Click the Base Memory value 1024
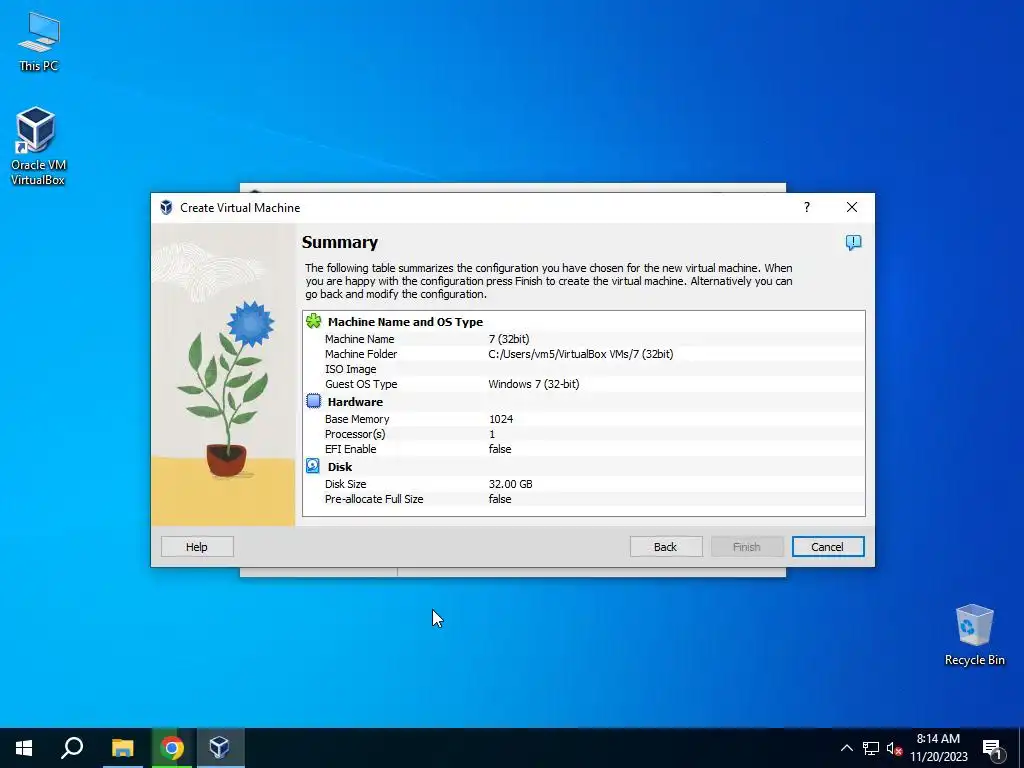 501,419
